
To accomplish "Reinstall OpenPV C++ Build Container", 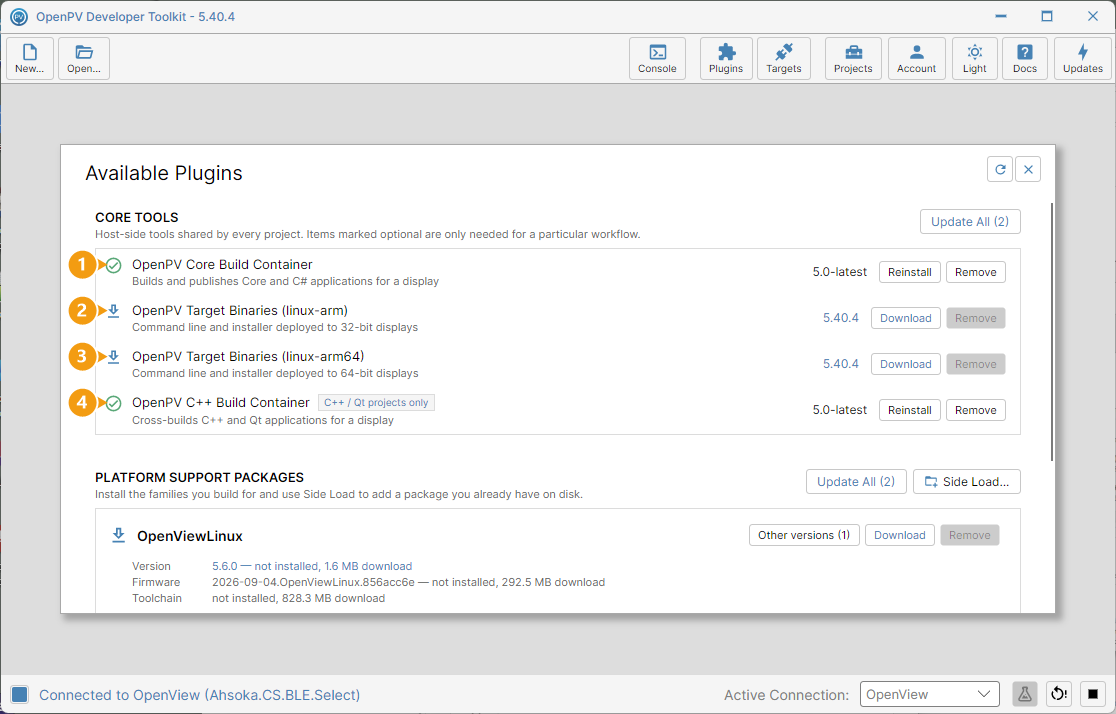I will (x=910, y=410).
